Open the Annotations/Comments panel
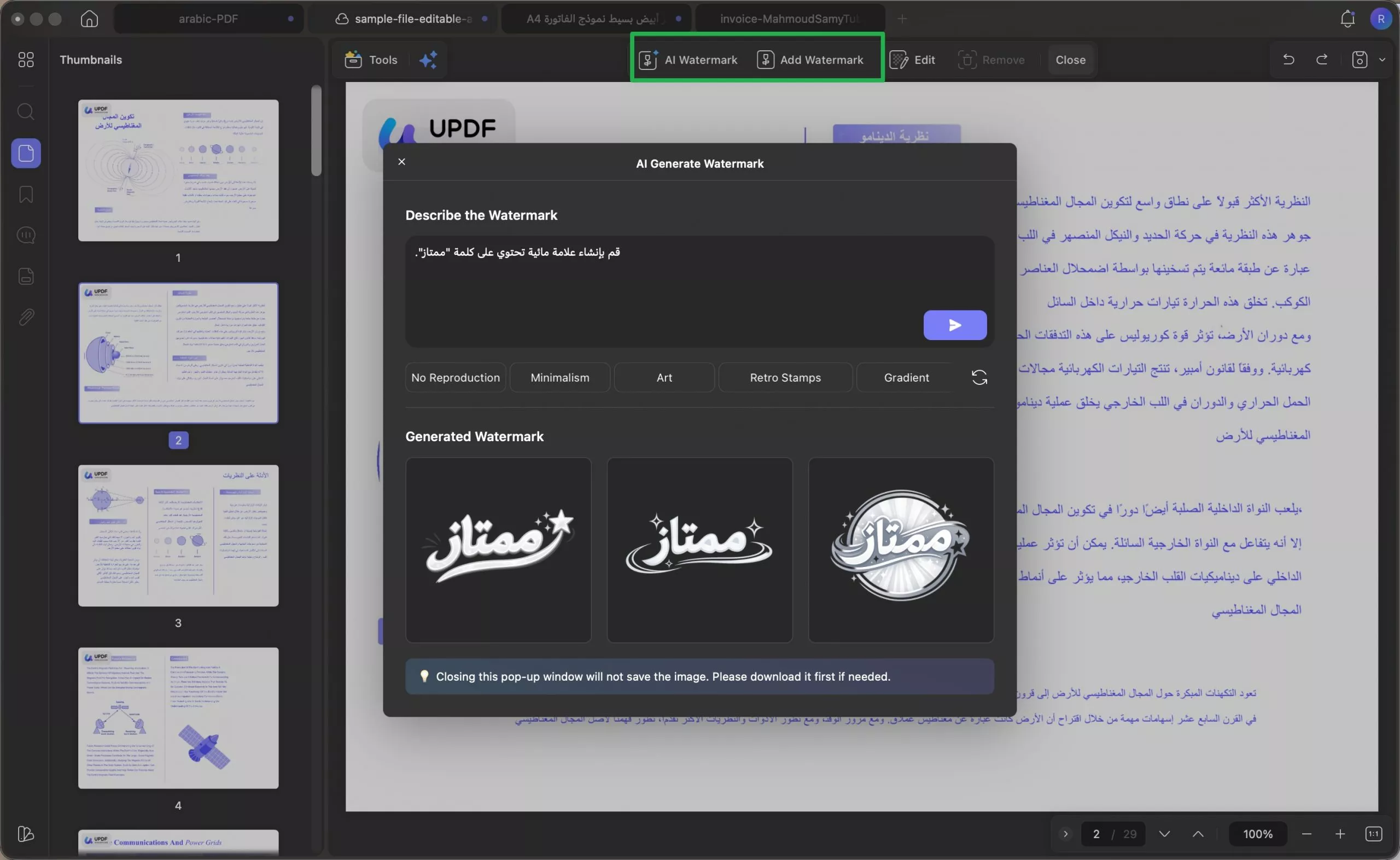The height and width of the screenshot is (860, 1400). (x=26, y=235)
